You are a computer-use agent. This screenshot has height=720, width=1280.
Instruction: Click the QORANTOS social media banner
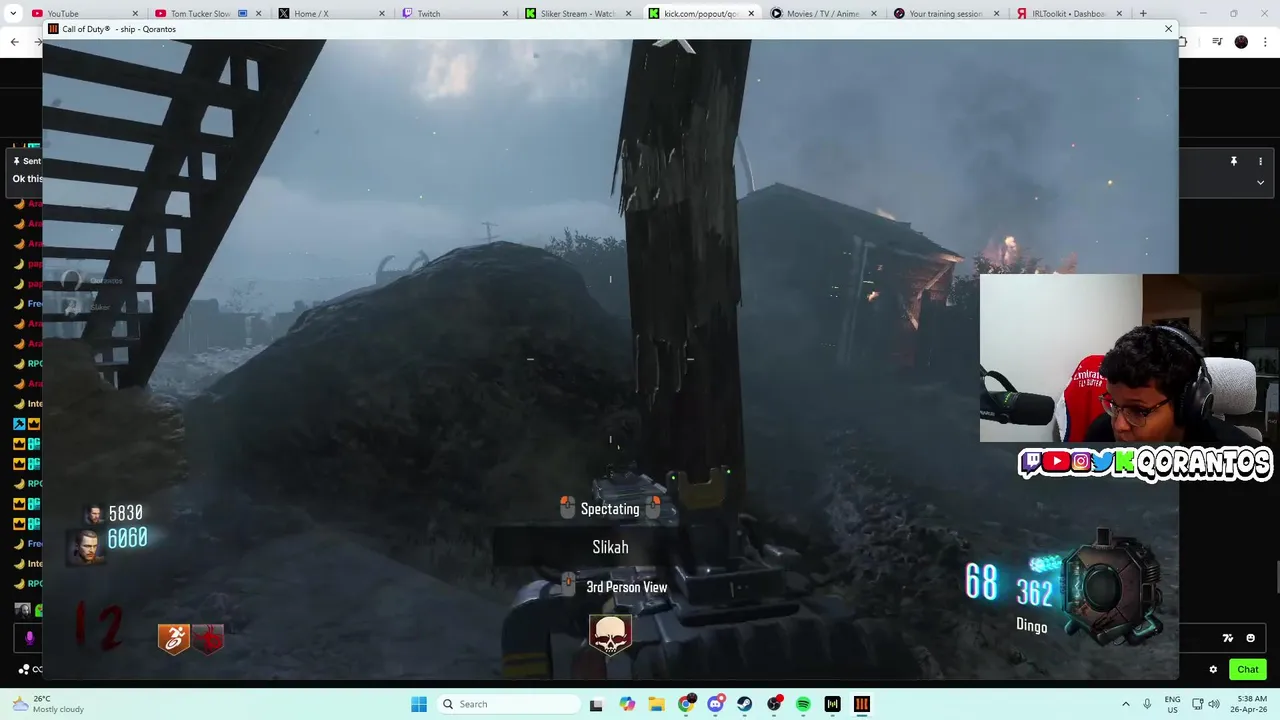(1145, 463)
